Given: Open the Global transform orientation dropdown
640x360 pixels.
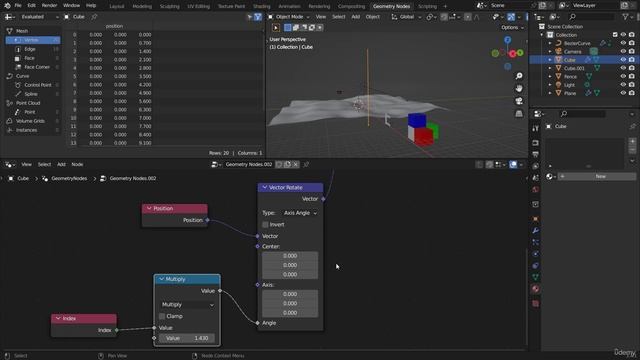Looking at the screenshot, I should [x=407, y=17].
